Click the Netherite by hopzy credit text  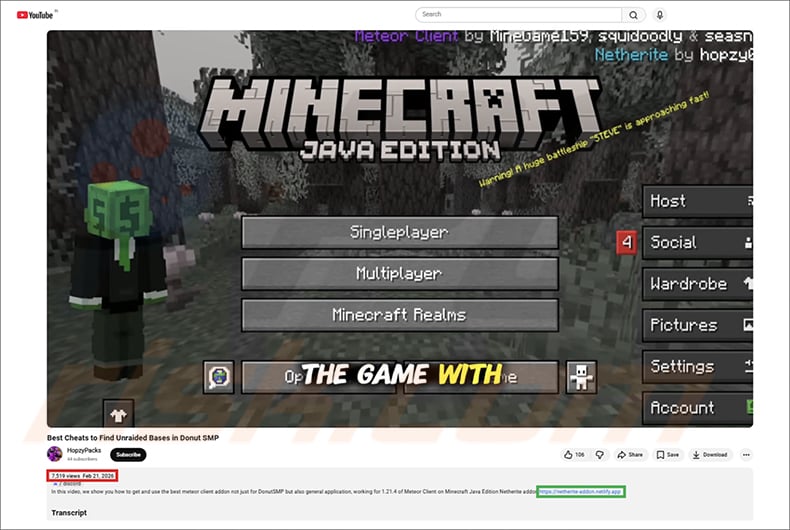[674, 54]
